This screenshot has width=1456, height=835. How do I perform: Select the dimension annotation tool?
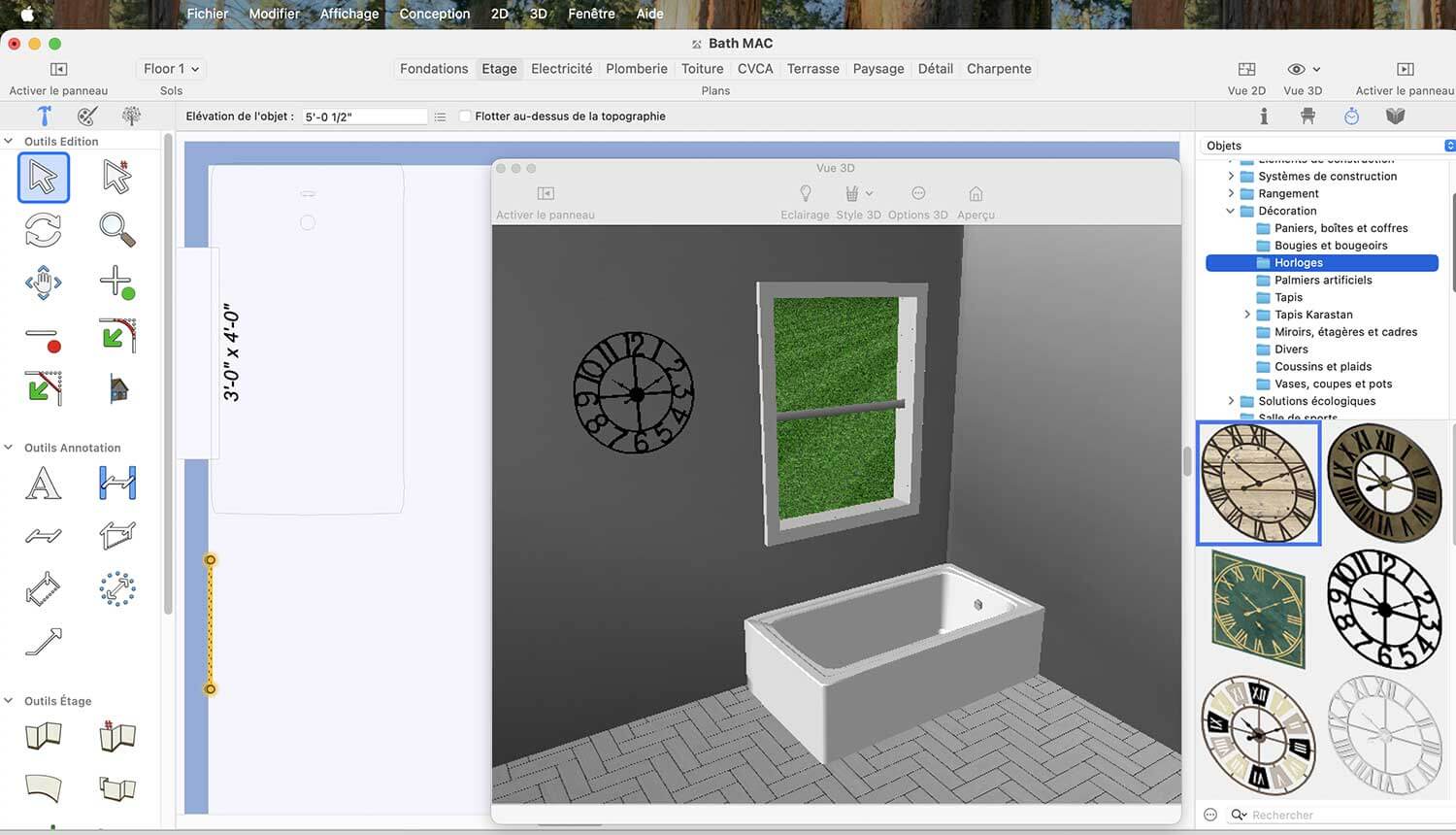117,483
